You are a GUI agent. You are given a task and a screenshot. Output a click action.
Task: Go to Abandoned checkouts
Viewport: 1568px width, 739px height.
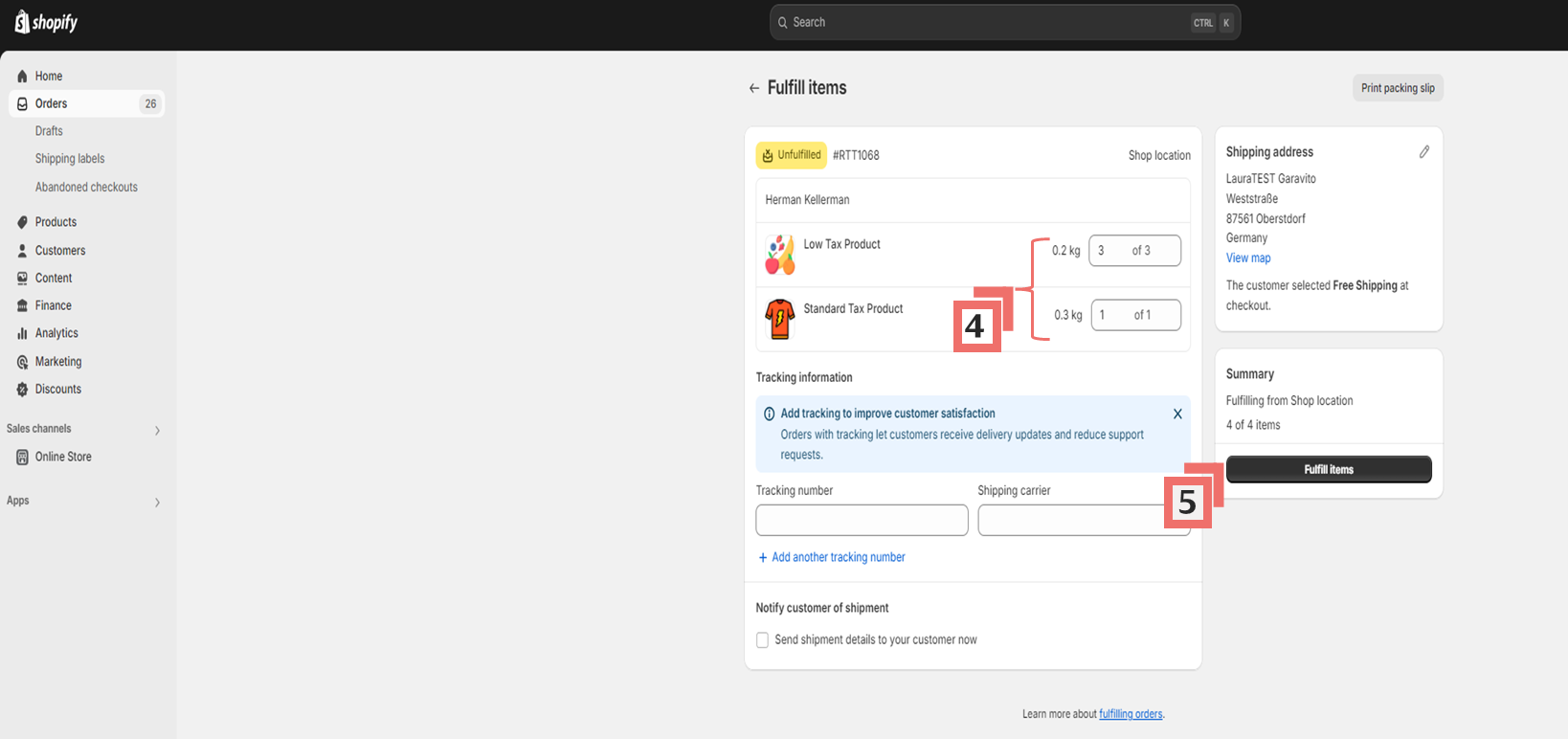(x=86, y=188)
